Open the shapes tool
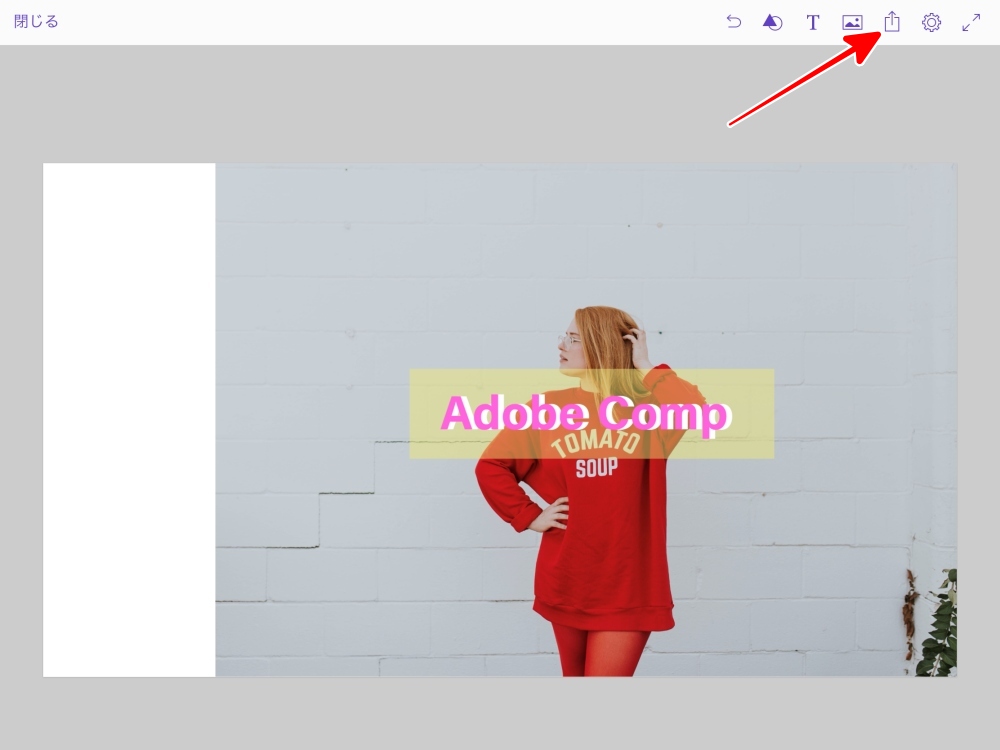 click(772, 22)
